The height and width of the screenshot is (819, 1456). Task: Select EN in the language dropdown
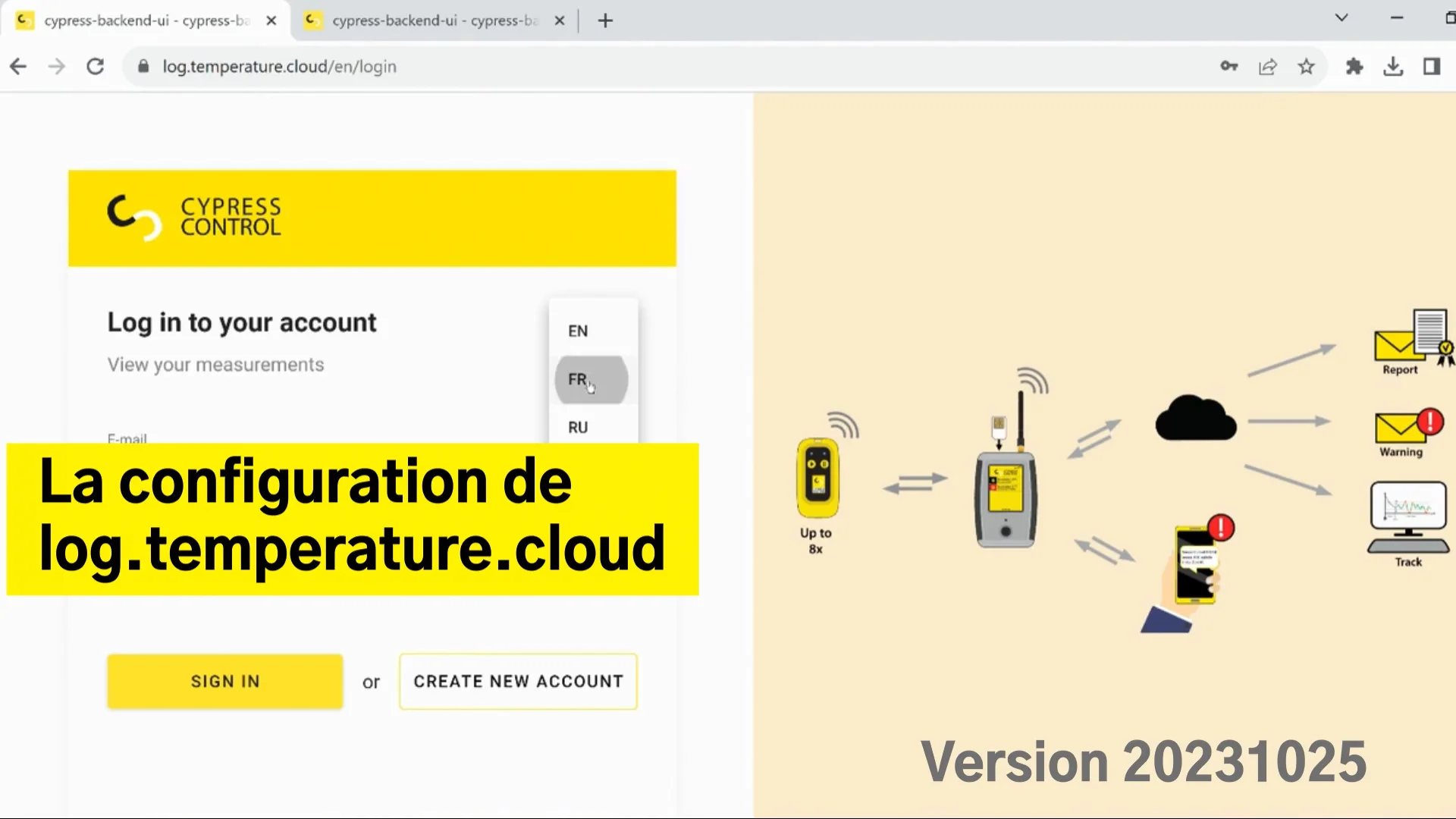point(578,331)
